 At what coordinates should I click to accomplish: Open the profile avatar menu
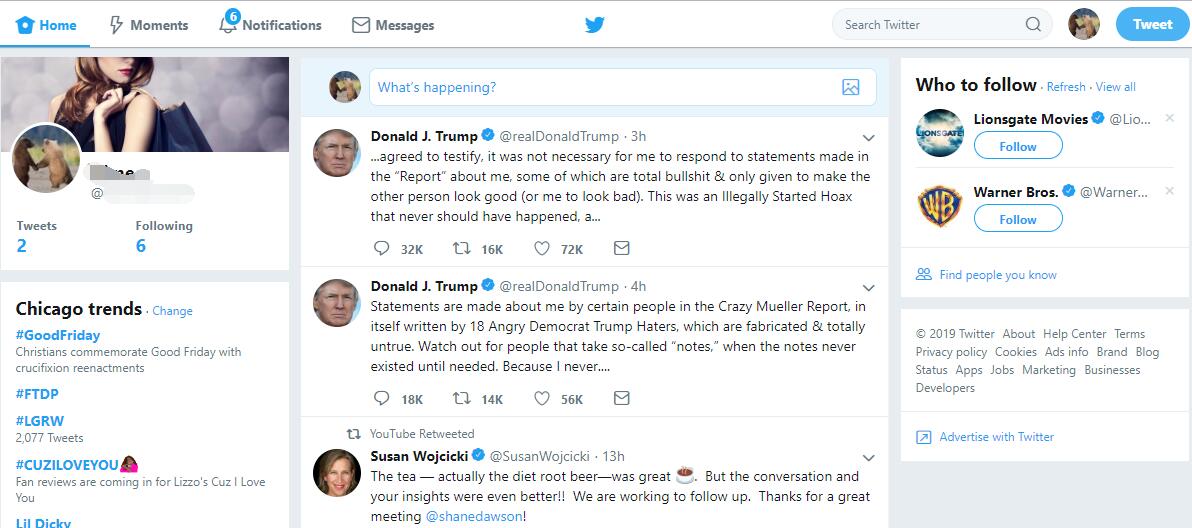coord(1084,24)
